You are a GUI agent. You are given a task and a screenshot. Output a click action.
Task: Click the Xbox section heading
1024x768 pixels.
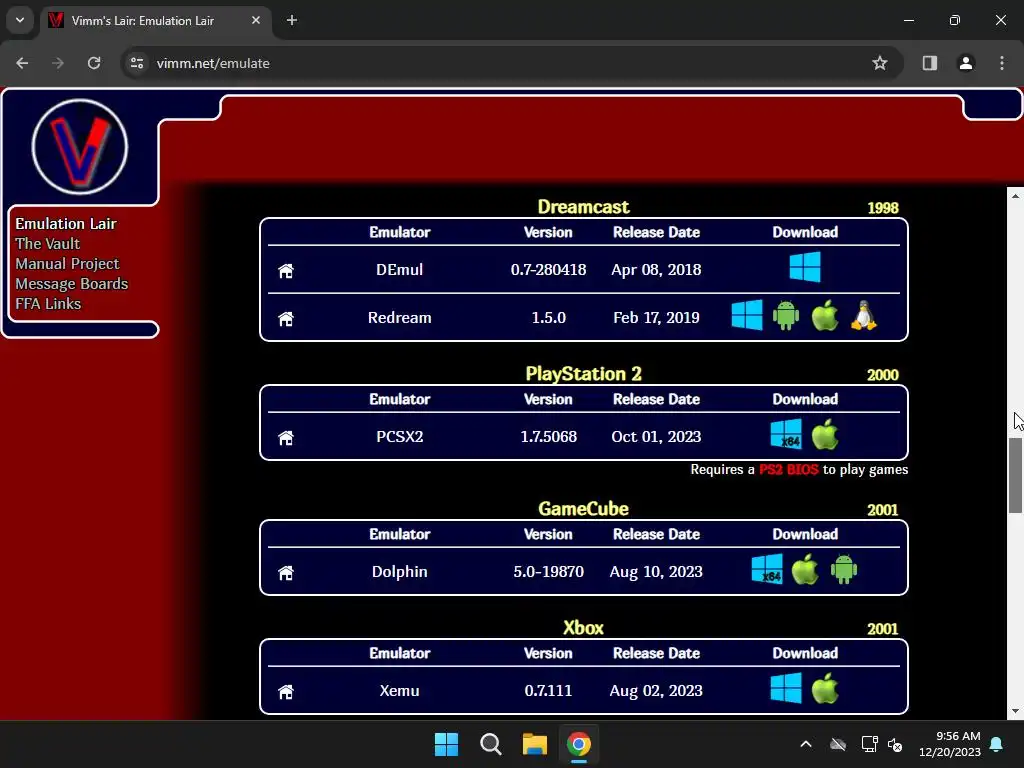[583, 628]
